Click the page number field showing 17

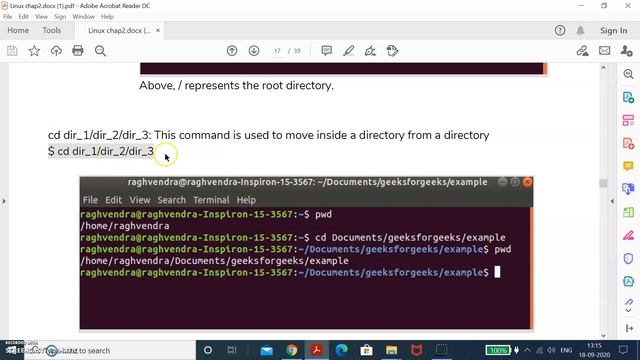(x=278, y=51)
